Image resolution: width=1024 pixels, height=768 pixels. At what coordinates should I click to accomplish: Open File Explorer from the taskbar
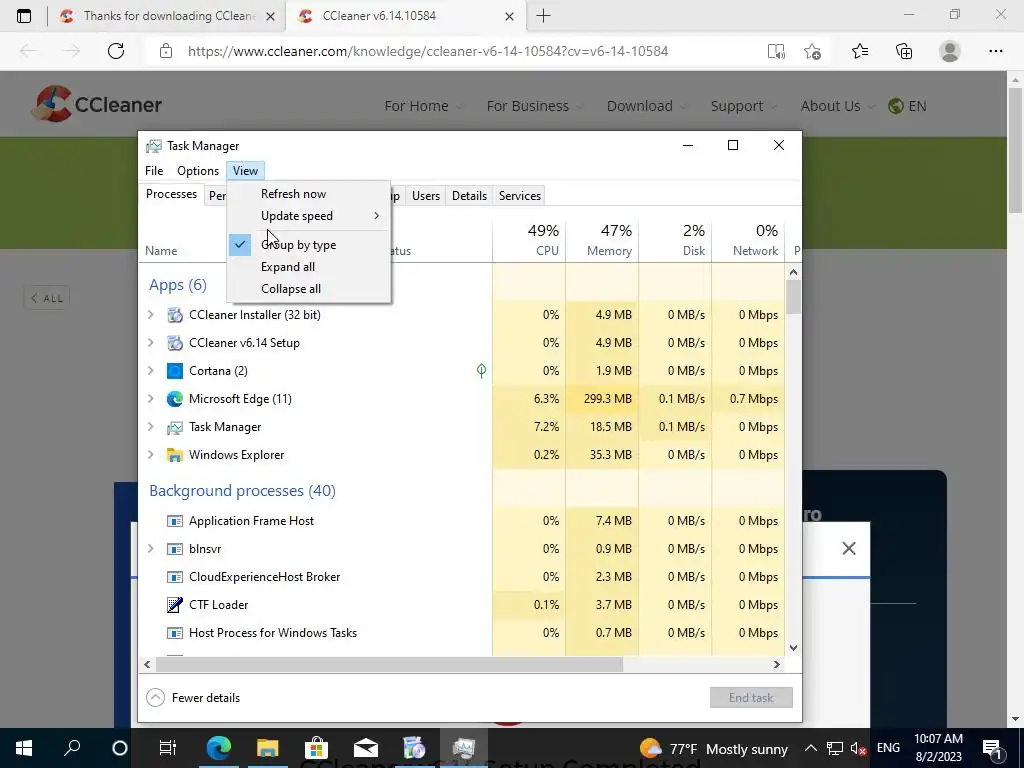pos(267,748)
